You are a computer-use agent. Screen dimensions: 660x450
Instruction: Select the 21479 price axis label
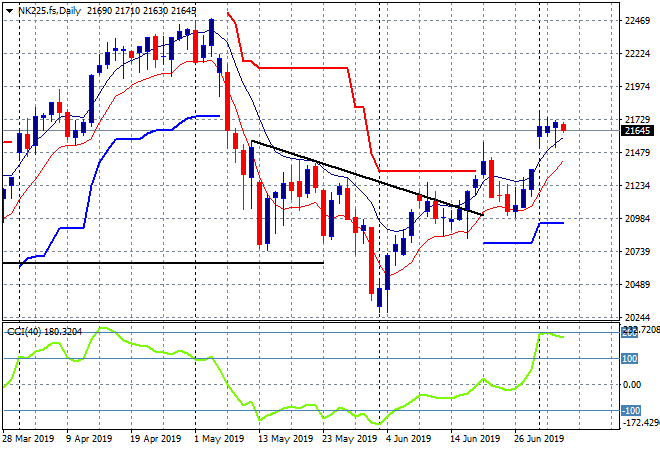point(637,152)
